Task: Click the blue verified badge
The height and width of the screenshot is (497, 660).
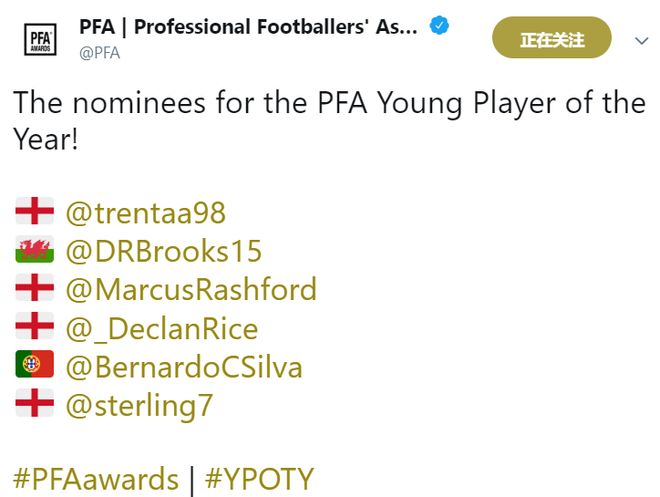Action: point(439,26)
